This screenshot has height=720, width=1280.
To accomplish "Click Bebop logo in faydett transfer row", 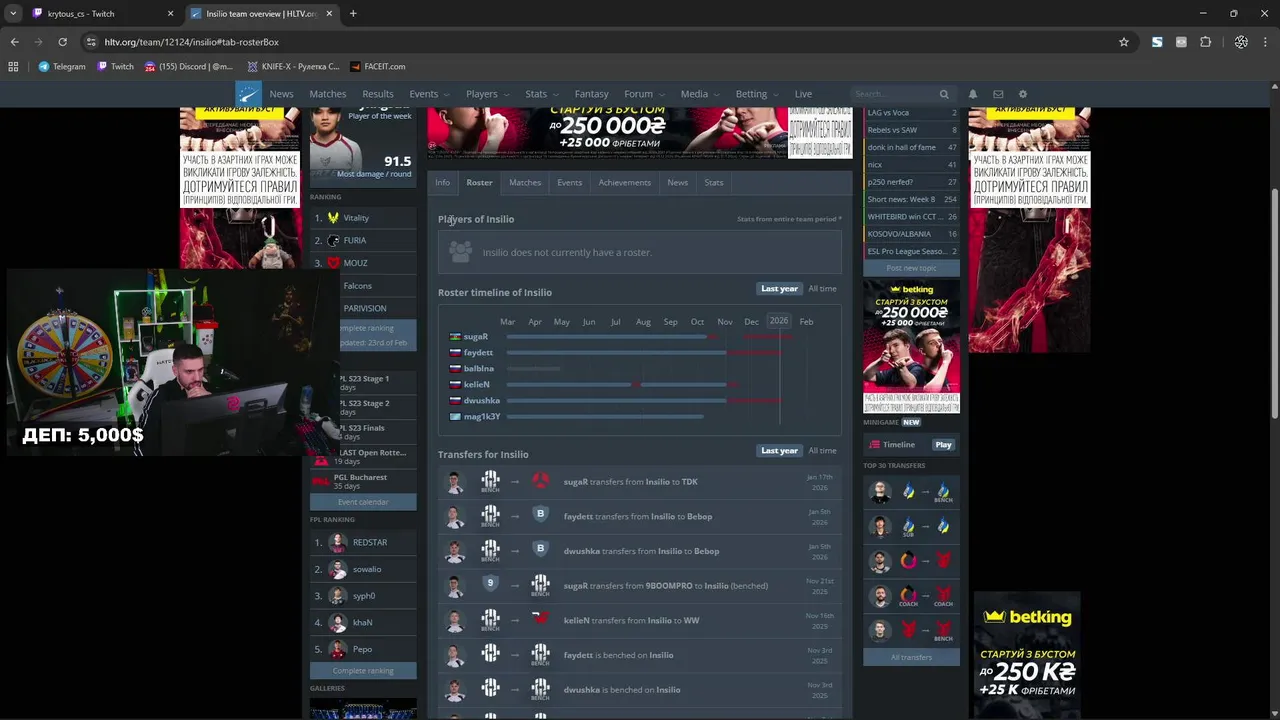I will click(540, 515).
